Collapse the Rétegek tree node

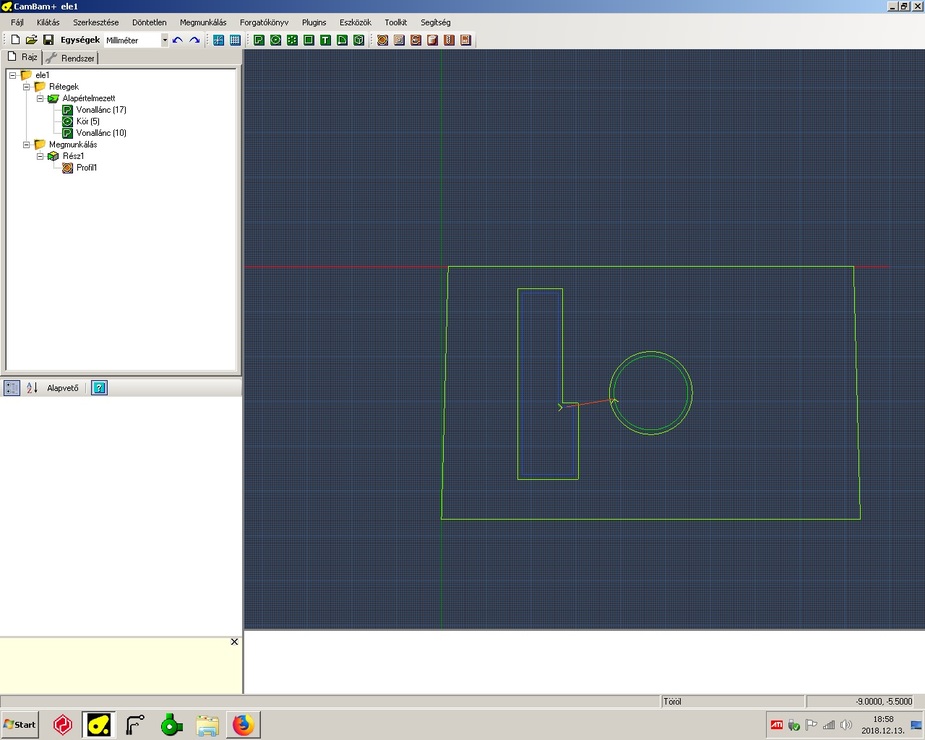pos(27,87)
